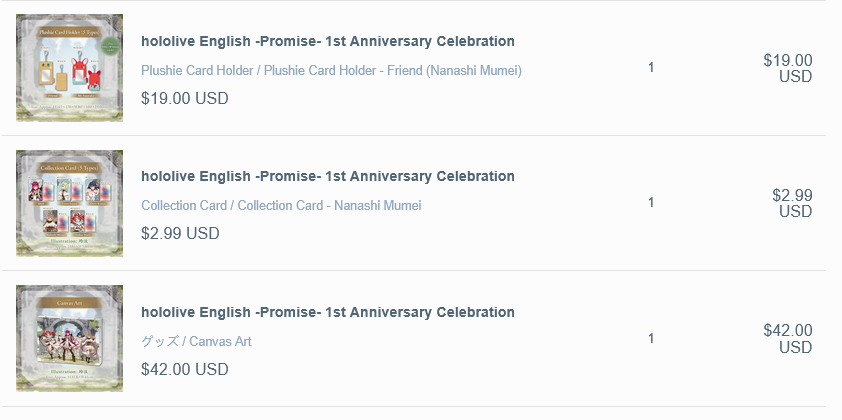
Task: Click the third hololive English -Promise- title
Action: coord(328,312)
